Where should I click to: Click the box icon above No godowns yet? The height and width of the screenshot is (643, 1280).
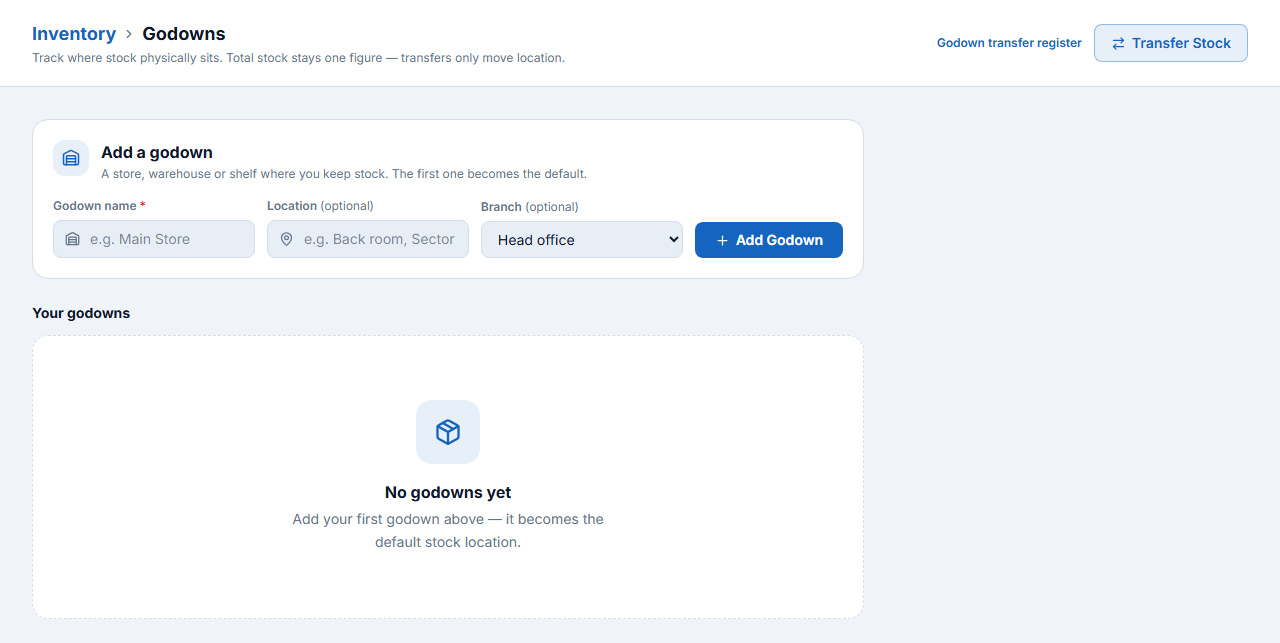(x=448, y=432)
